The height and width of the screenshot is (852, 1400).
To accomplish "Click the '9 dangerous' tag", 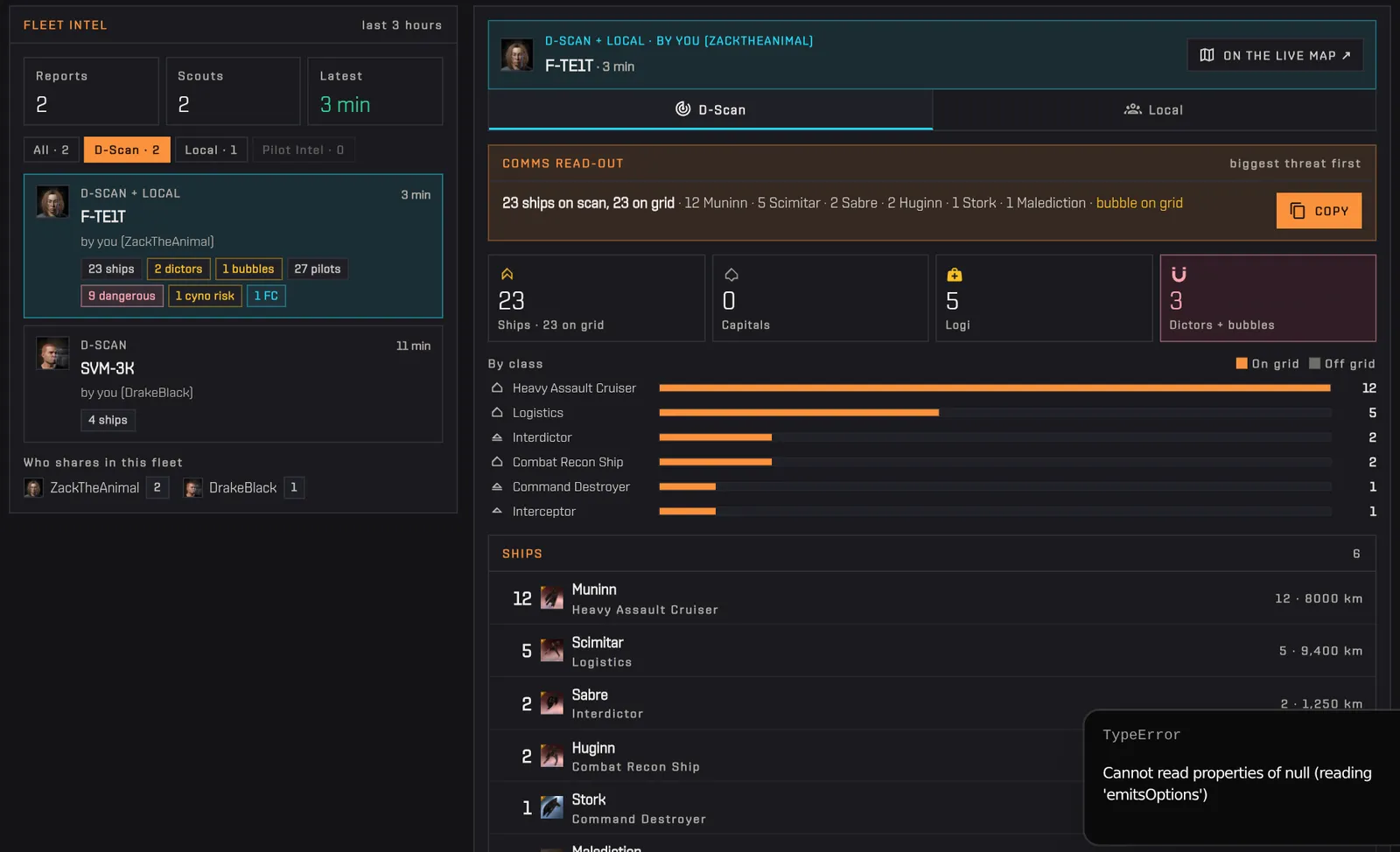I will pos(122,296).
